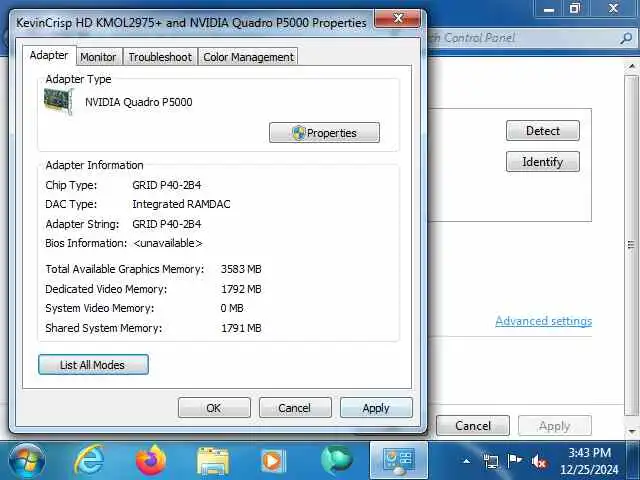Select Integrated RAMDAC text
This screenshot has height=480, width=640.
(x=181, y=204)
